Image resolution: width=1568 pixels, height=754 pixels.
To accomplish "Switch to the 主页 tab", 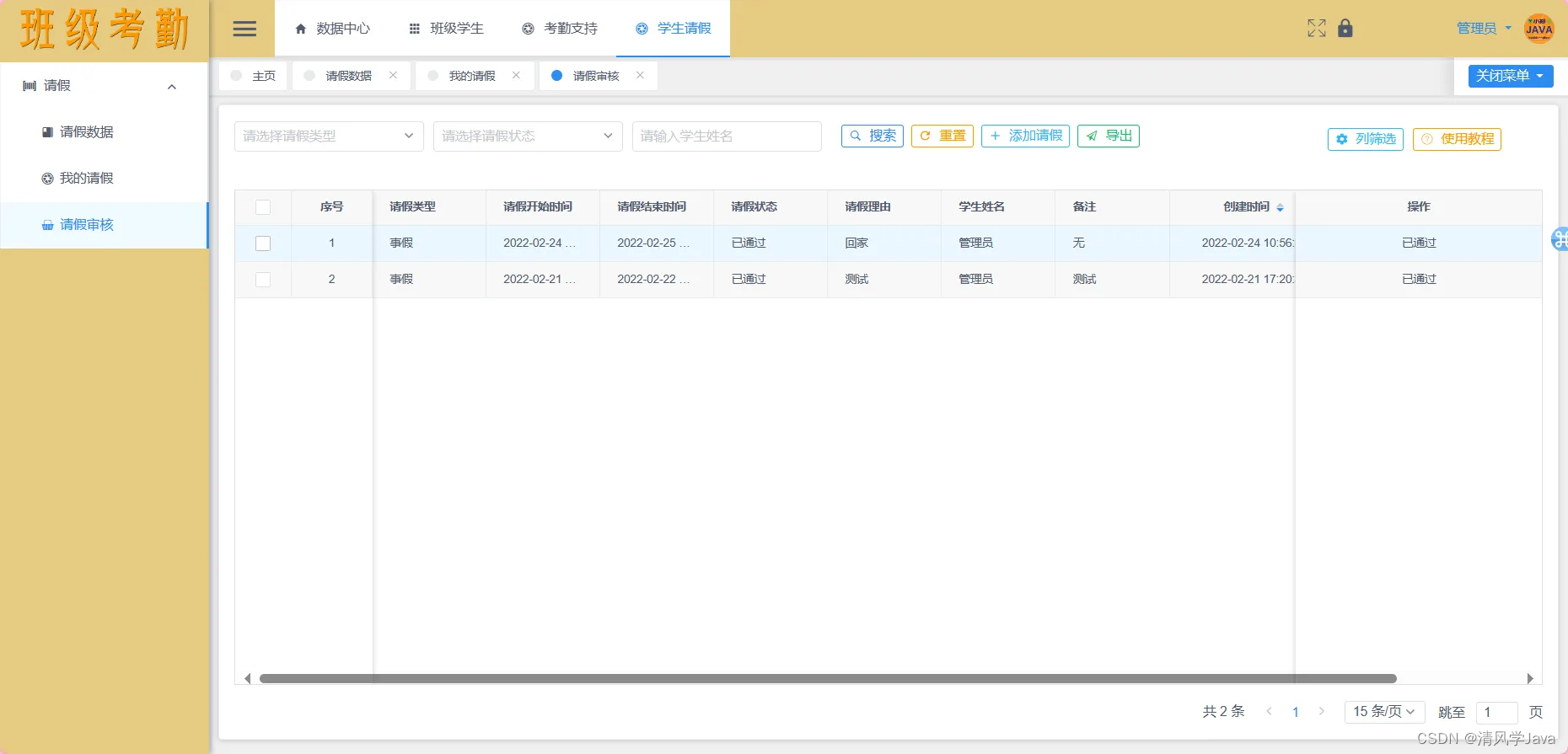I will click(x=253, y=76).
